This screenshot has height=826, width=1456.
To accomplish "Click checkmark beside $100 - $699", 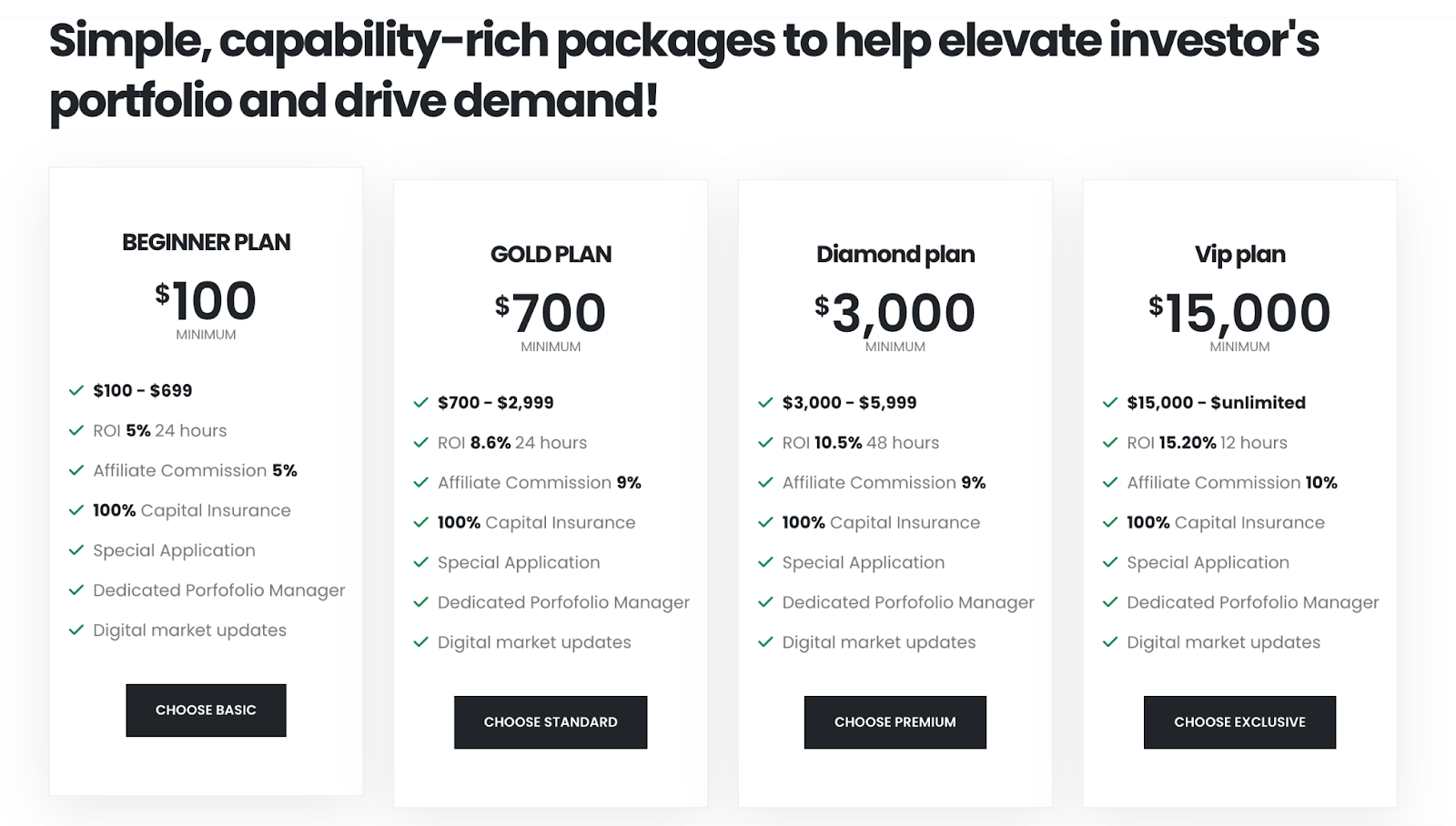I will click(x=76, y=390).
